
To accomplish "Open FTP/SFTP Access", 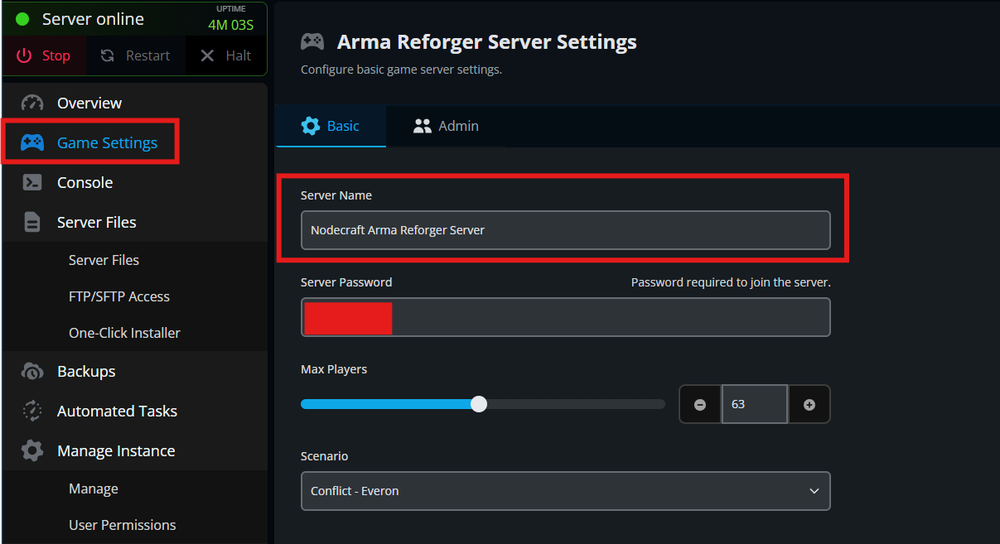I will [x=119, y=297].
